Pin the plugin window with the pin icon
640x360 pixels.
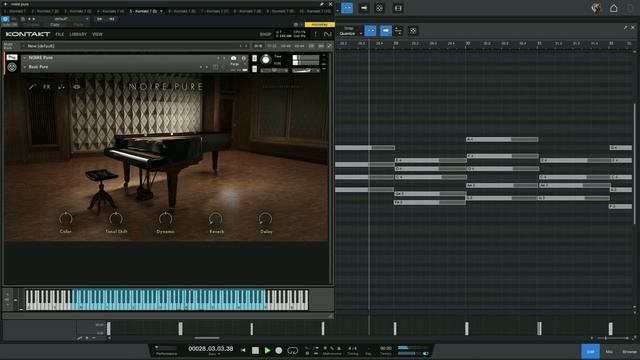pos(322,4)
